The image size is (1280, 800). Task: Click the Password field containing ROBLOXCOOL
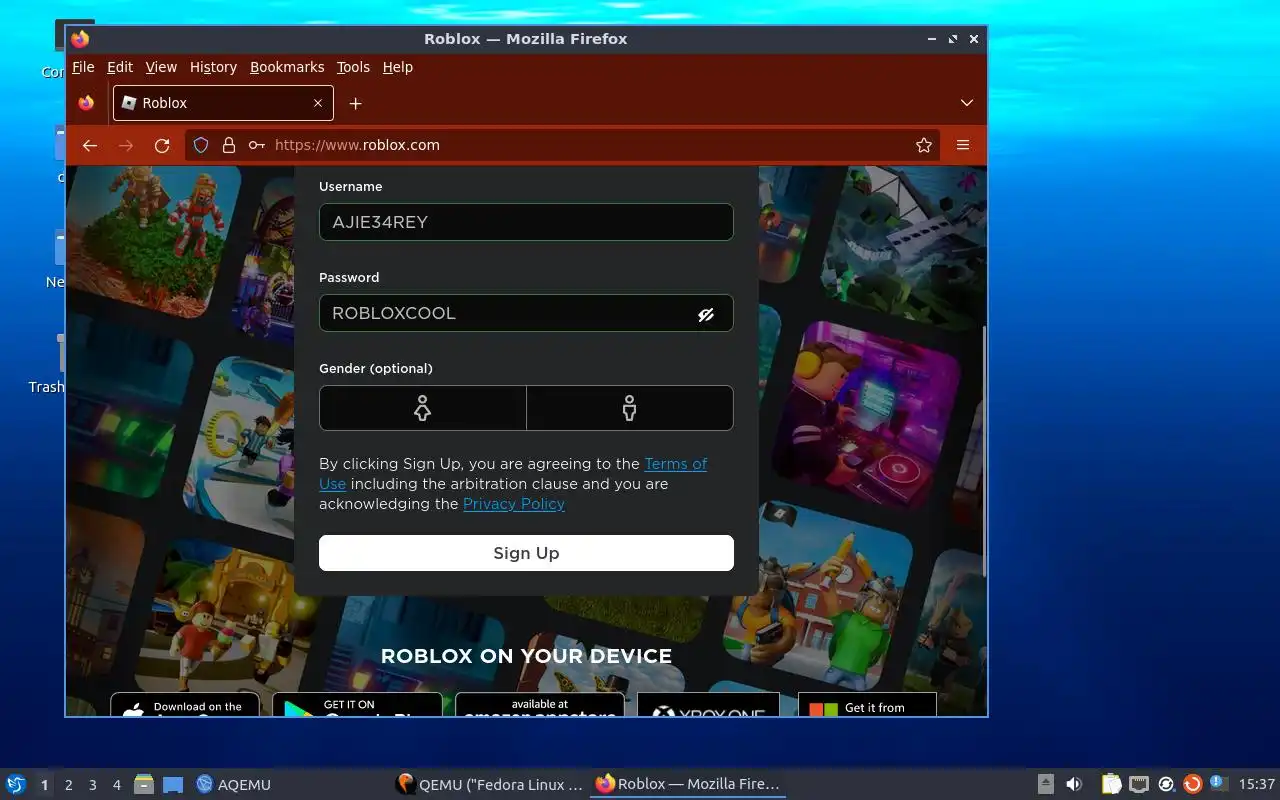click(526, 313)
